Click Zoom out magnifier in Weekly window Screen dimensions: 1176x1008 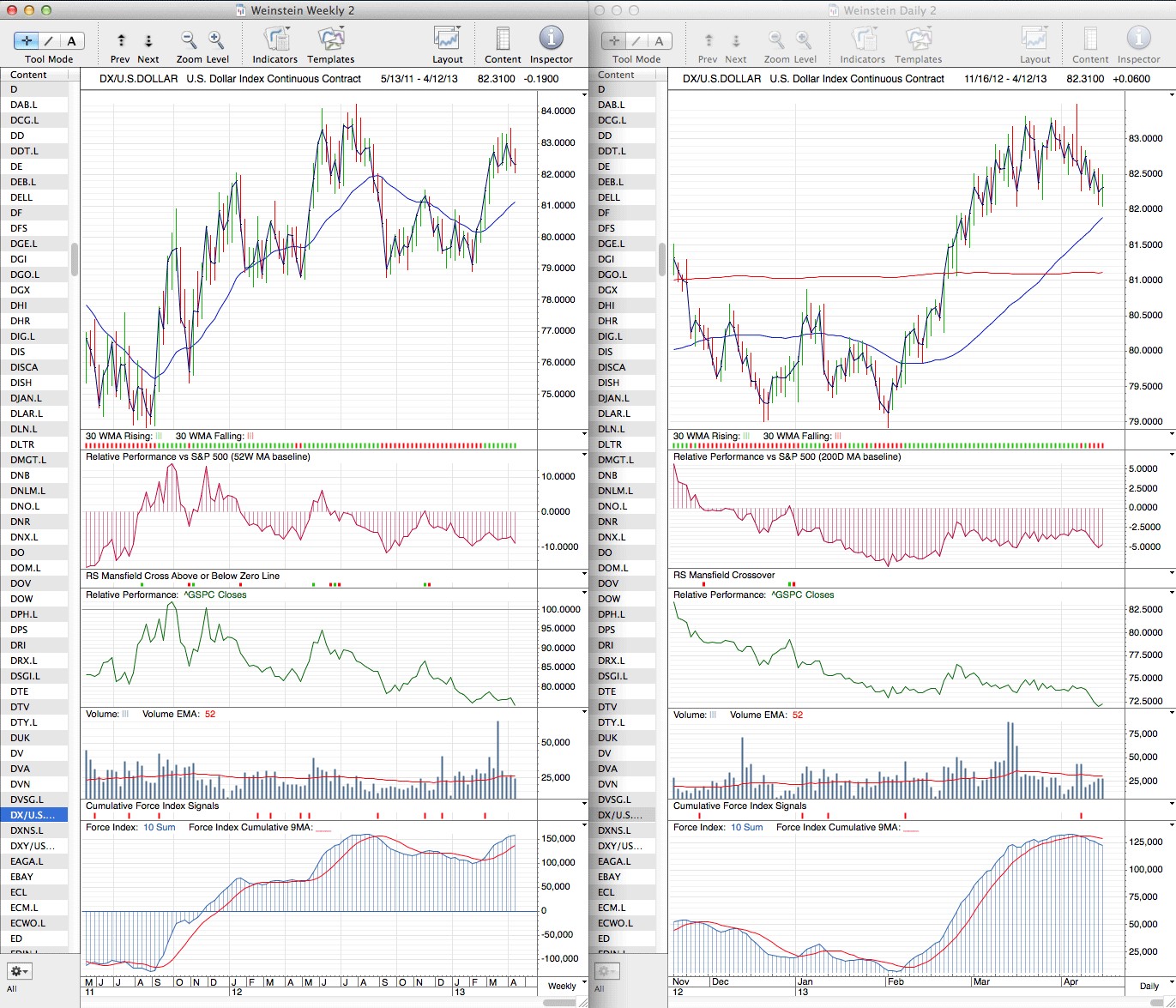coord(188,40)
